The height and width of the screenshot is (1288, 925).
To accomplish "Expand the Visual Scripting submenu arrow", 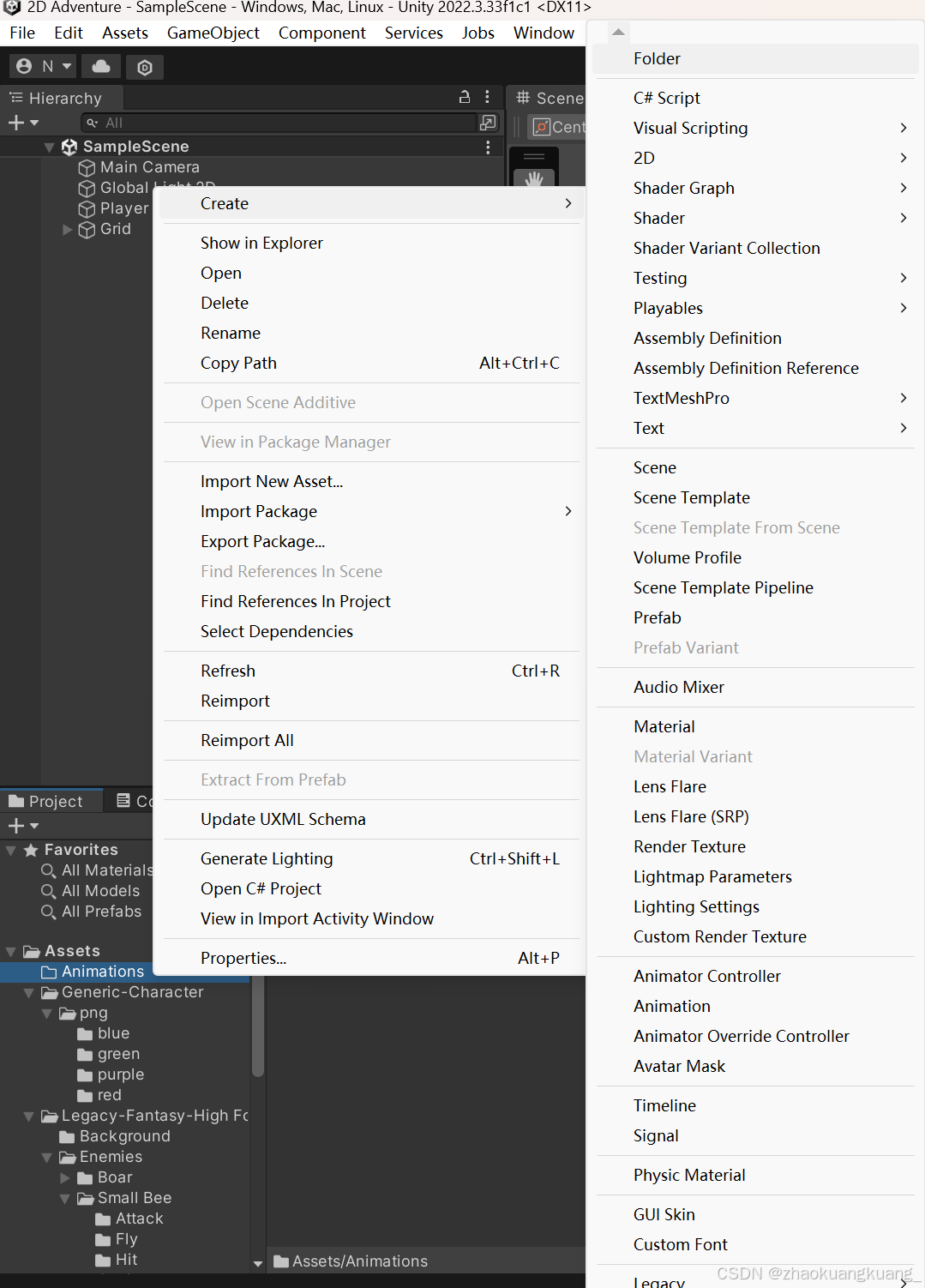I will pos(904,128).
